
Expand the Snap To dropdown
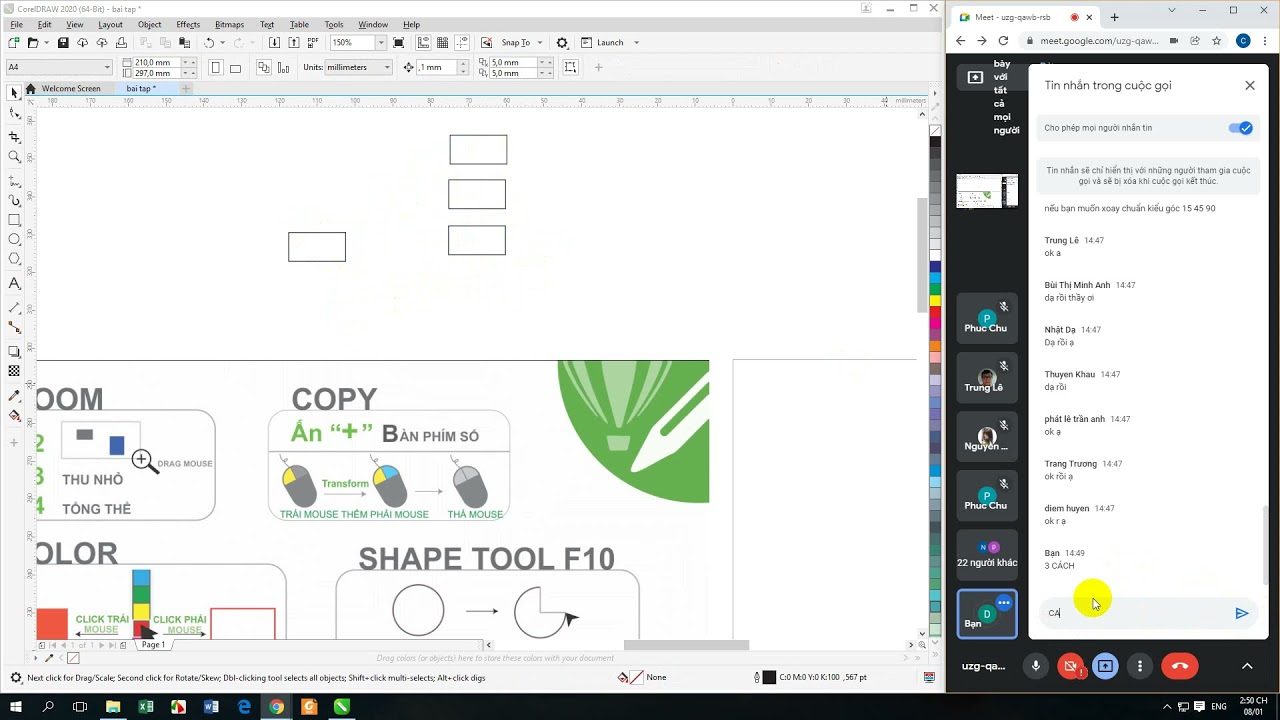pyautogui.click(x=540, y=43)
